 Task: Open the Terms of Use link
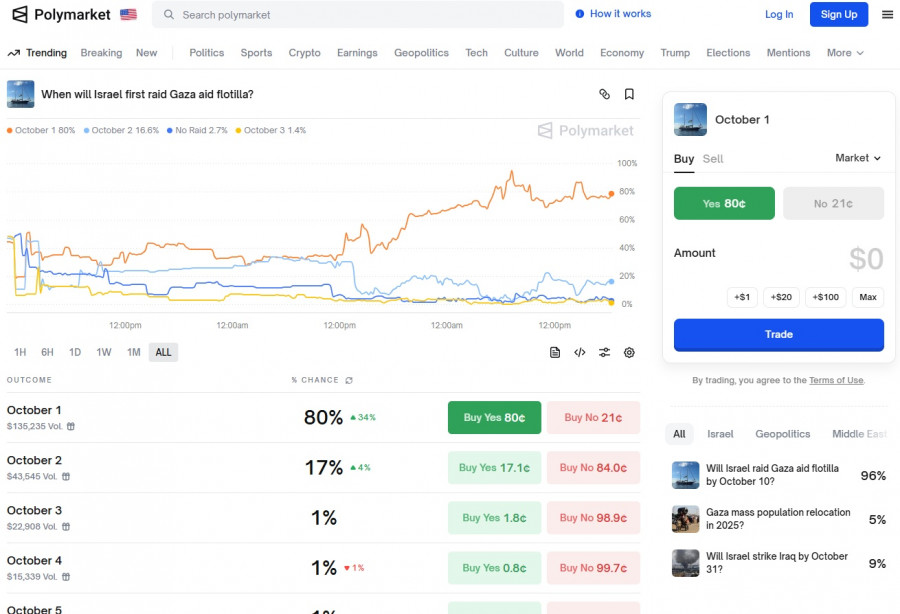point(835,380)
